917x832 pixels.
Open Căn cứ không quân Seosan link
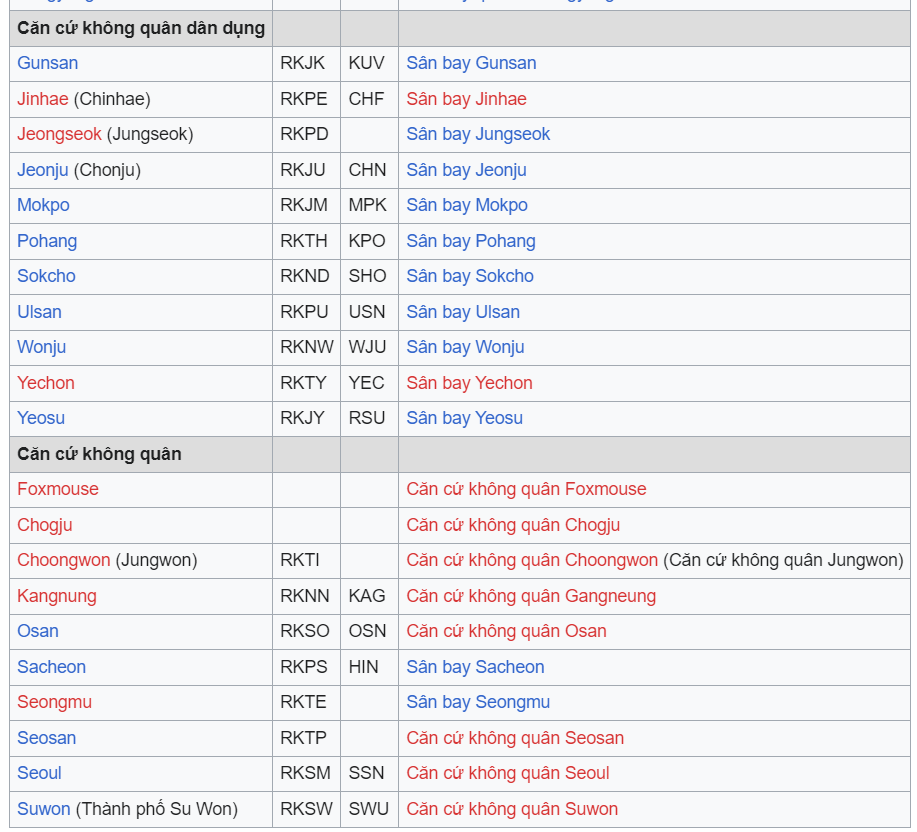(x=515, y=738)
